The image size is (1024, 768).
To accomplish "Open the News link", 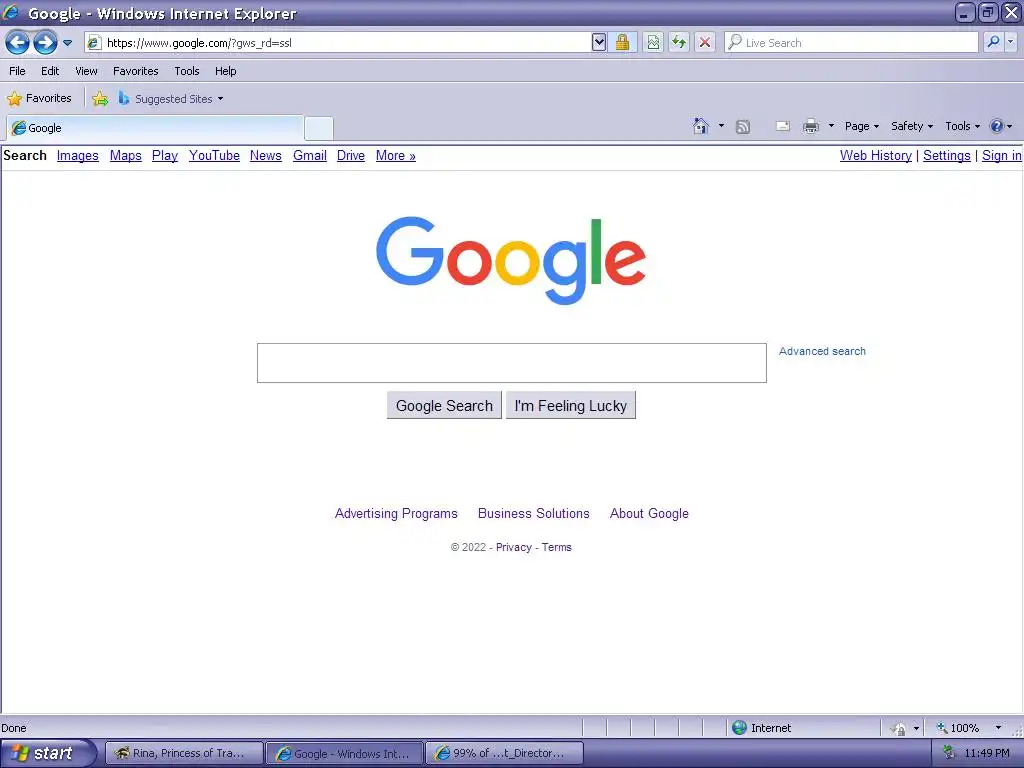I will pyautogui.click(x=266, y=155).
